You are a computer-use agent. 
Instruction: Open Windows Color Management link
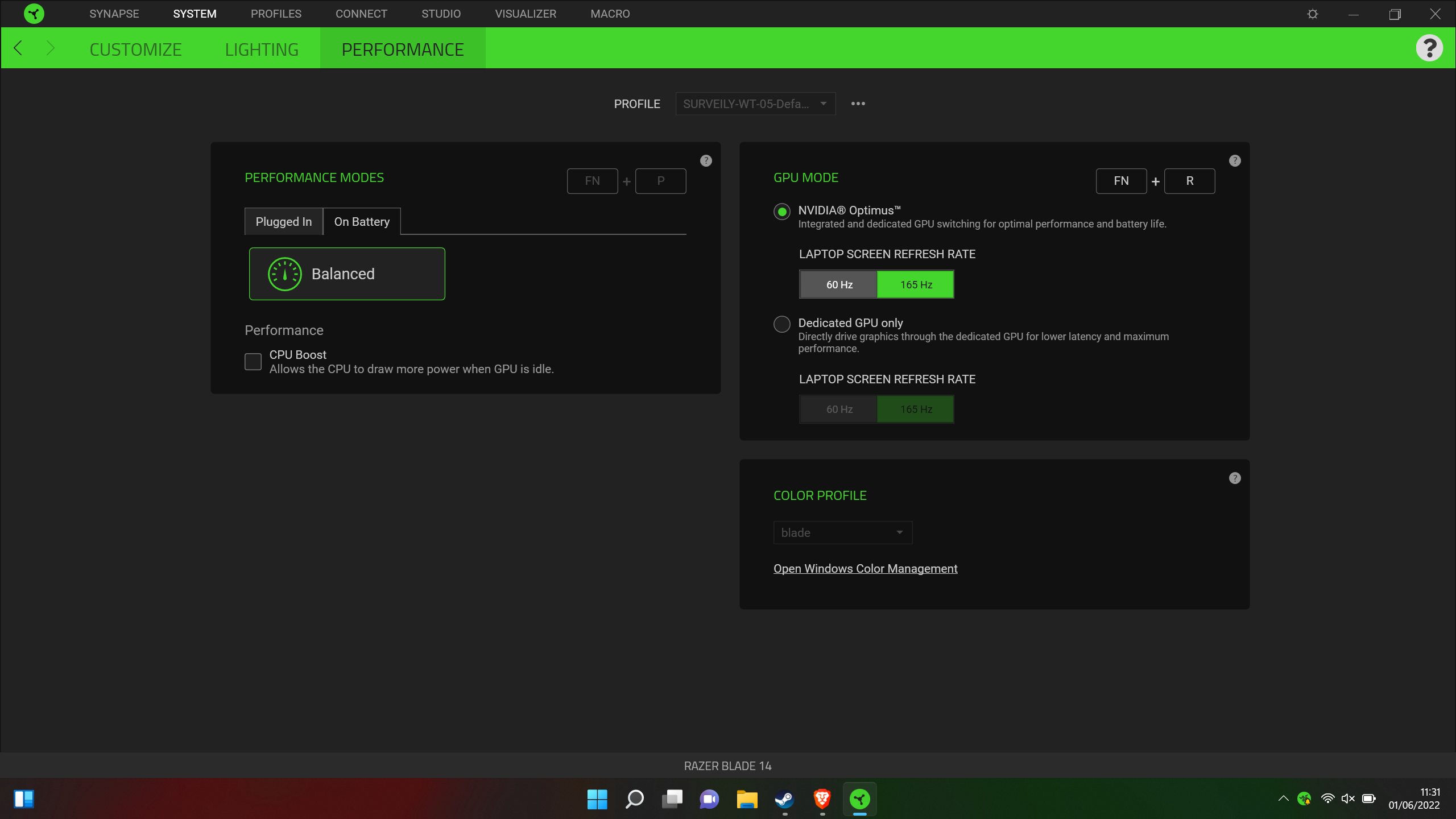pyautogui.click(x=865, y=568)
